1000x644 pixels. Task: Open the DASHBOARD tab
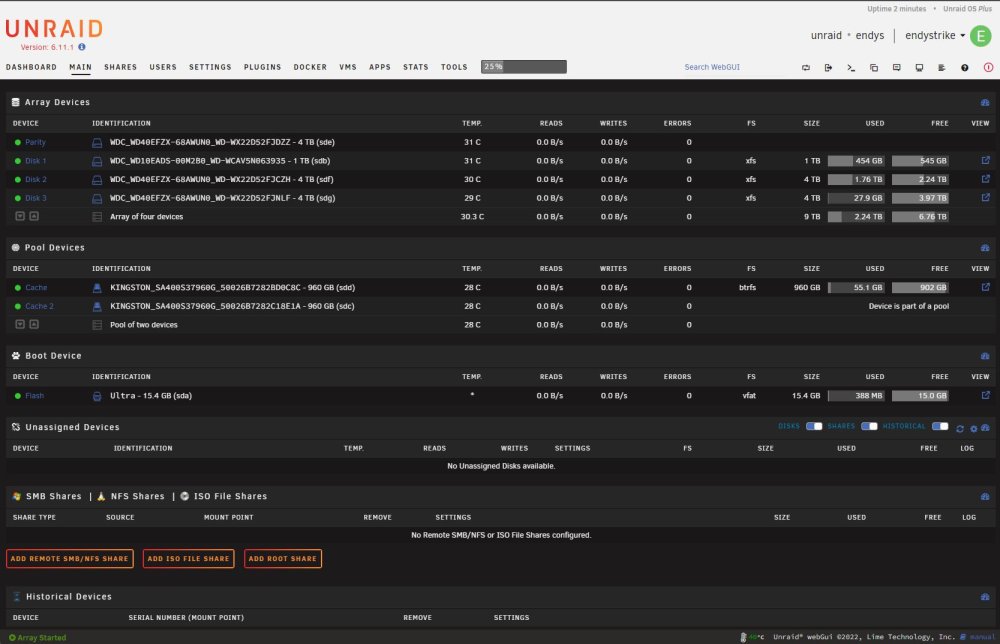pyautogui.click(x=31, y=67)
